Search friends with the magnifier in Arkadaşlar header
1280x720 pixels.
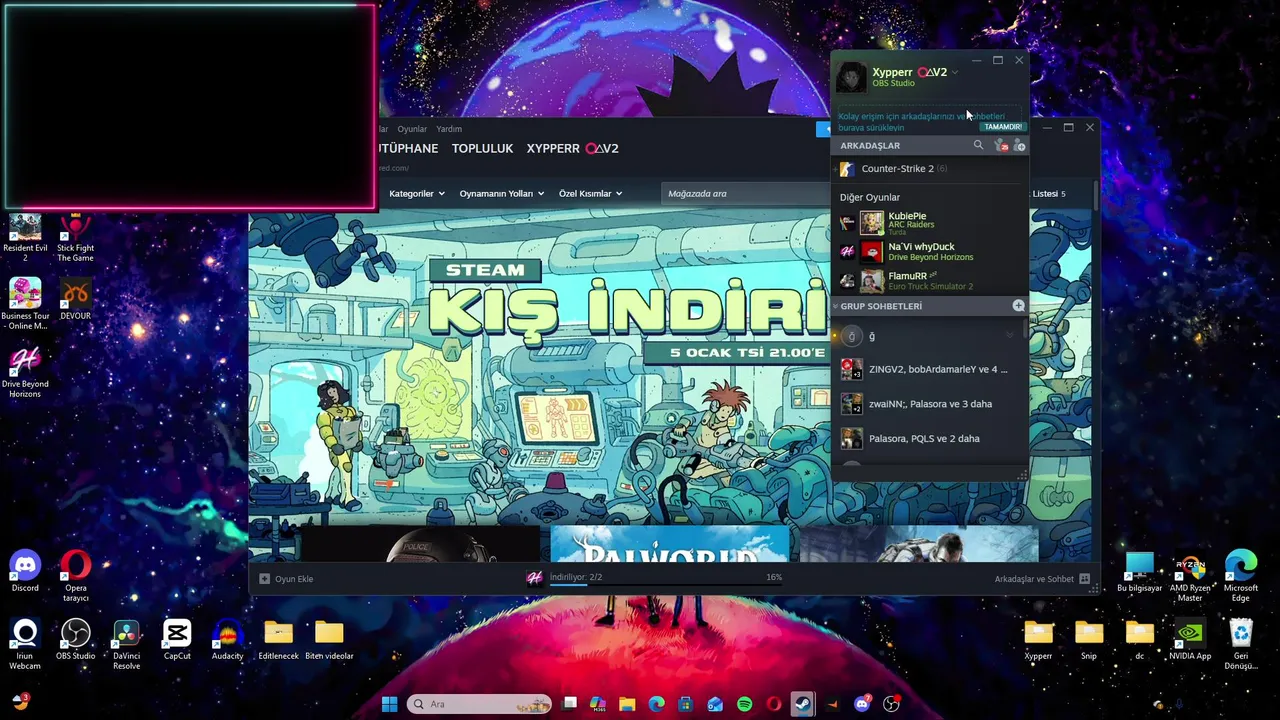point(978,145)
